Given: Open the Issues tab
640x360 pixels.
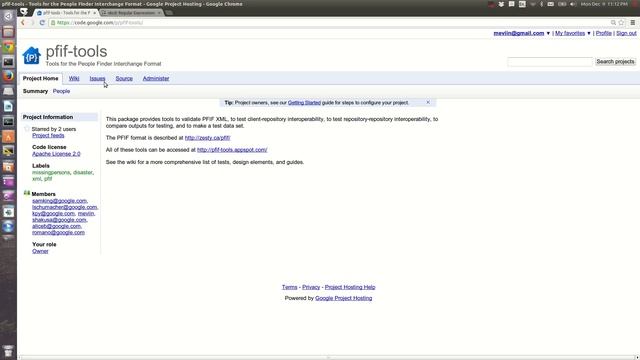Looking at the screenshot, I should pyautogui.click(x=97, y=78).
